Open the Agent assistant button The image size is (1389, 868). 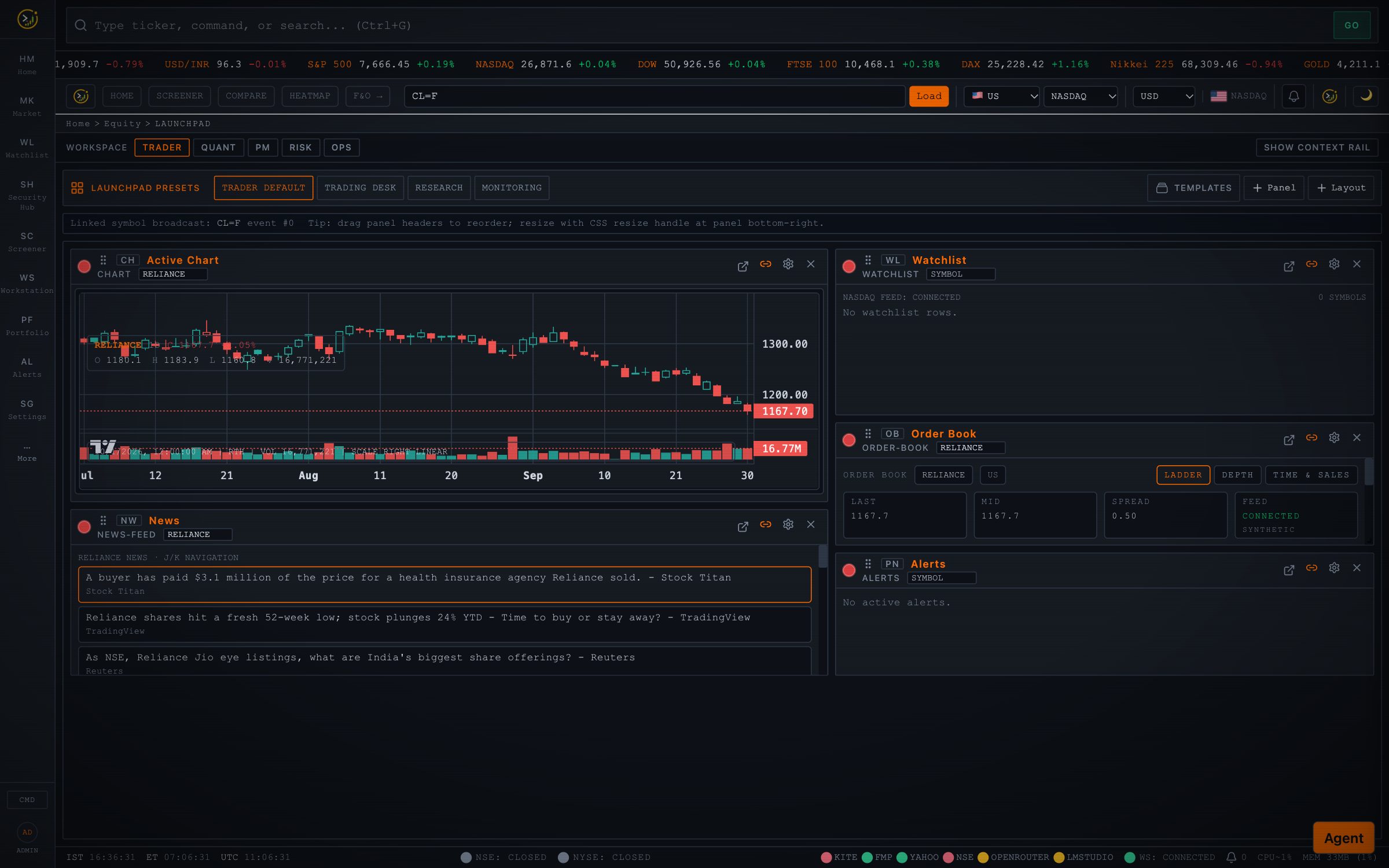(x=1343, y=838)
